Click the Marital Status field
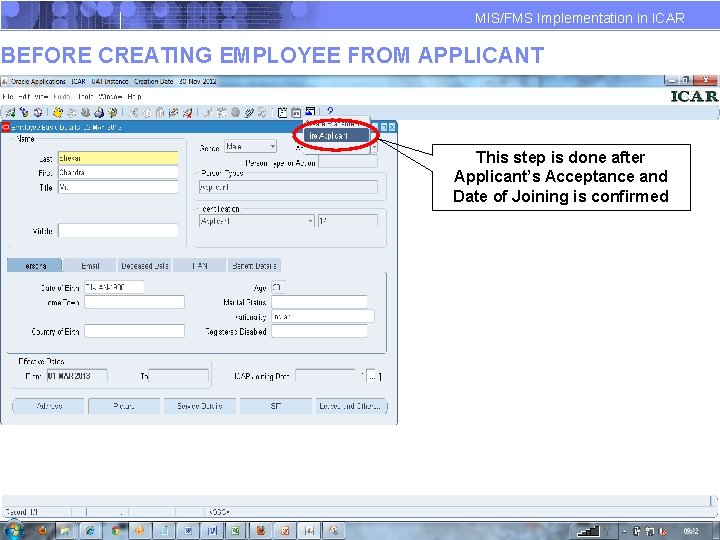The image size is (720, 540). 319,302
